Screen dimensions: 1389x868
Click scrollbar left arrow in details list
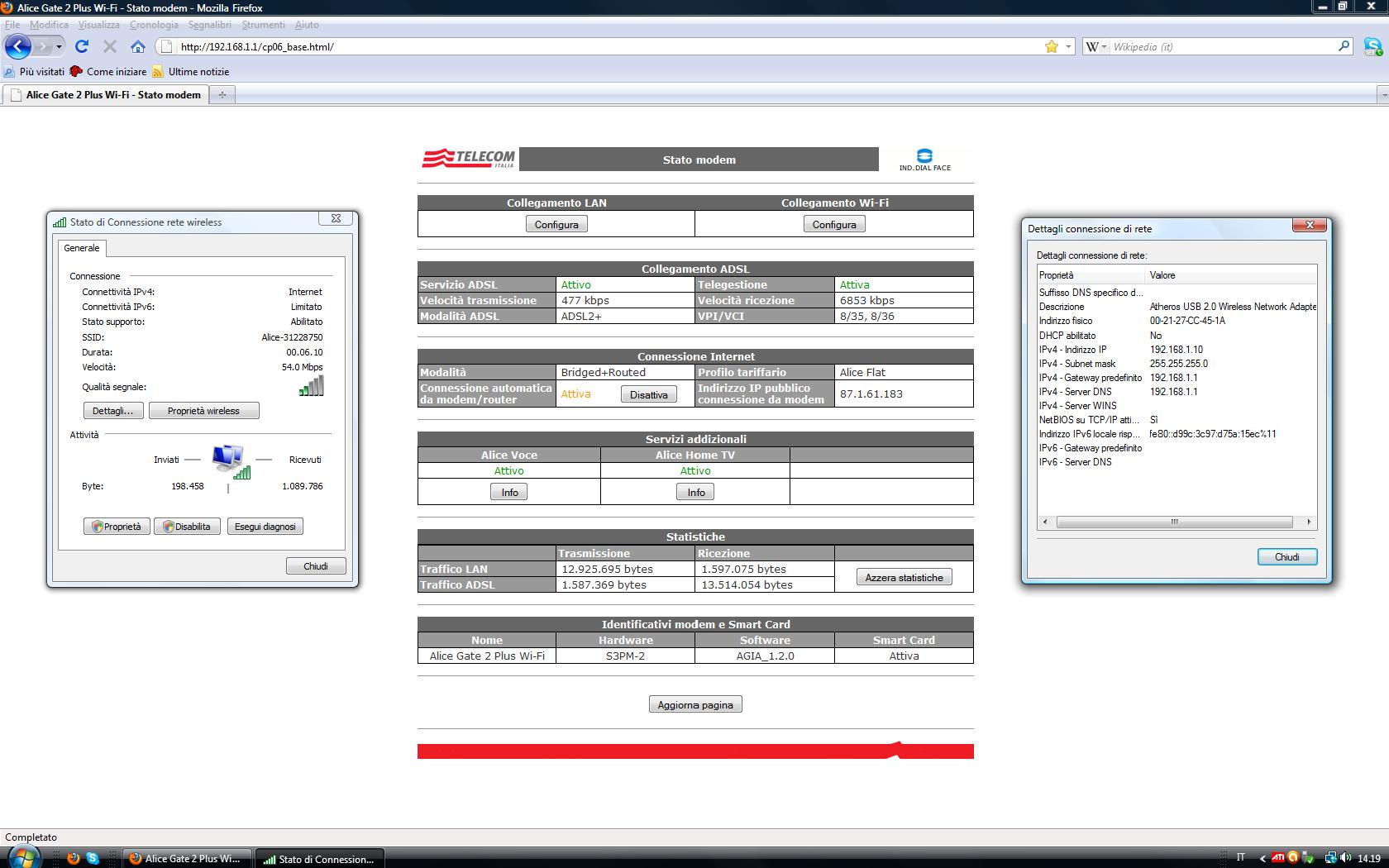point(1045,522)
